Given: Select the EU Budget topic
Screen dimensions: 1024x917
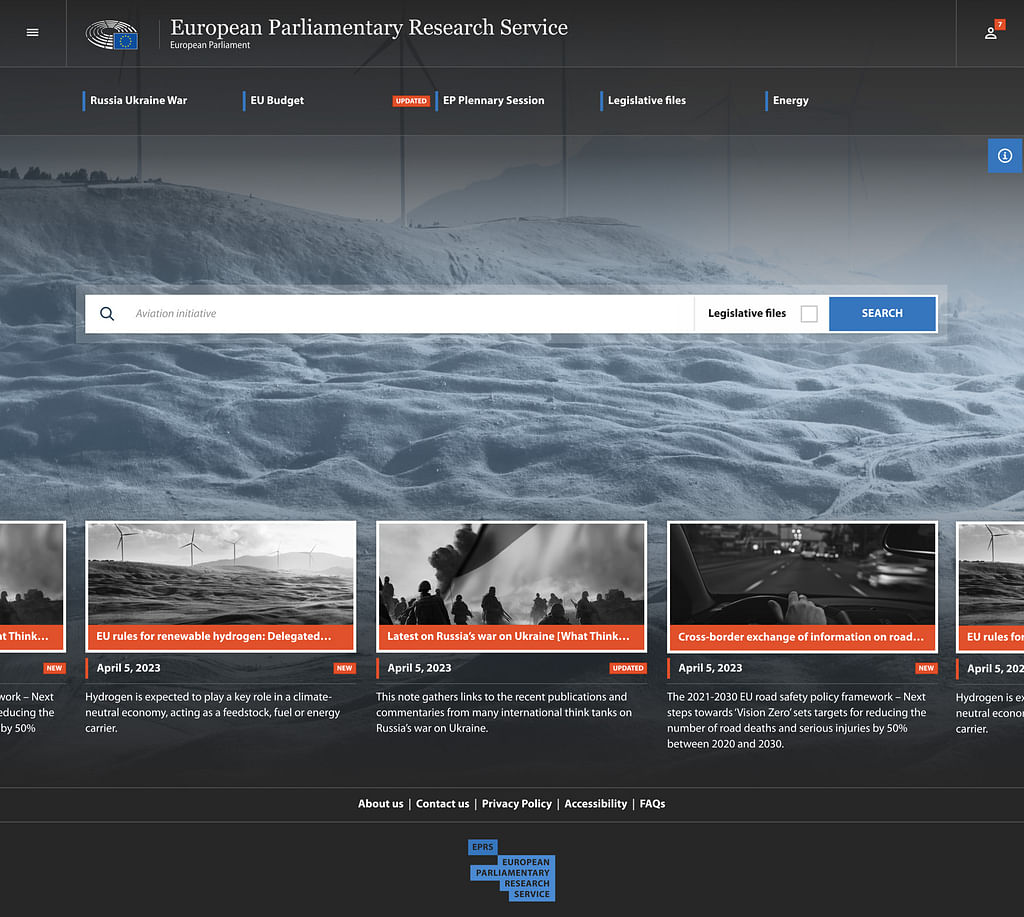Looking at the screenshot, I should (x=277, y=101).
